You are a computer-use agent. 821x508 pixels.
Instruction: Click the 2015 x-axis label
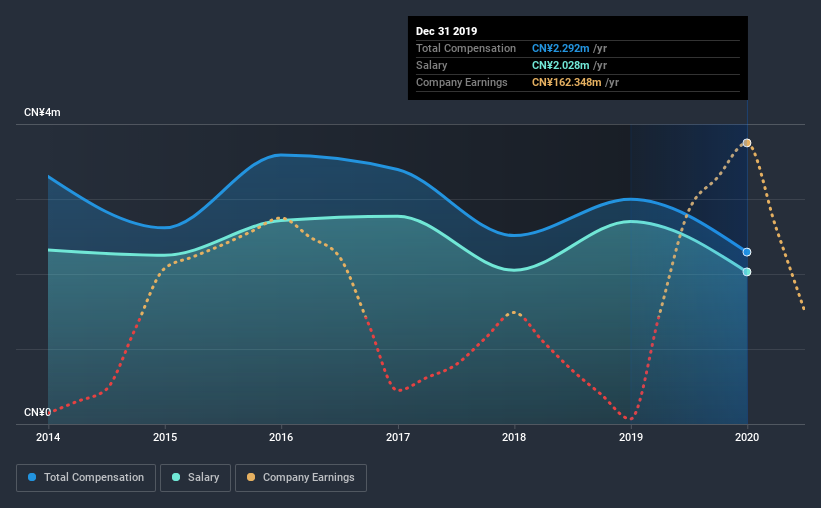[165, 437]
